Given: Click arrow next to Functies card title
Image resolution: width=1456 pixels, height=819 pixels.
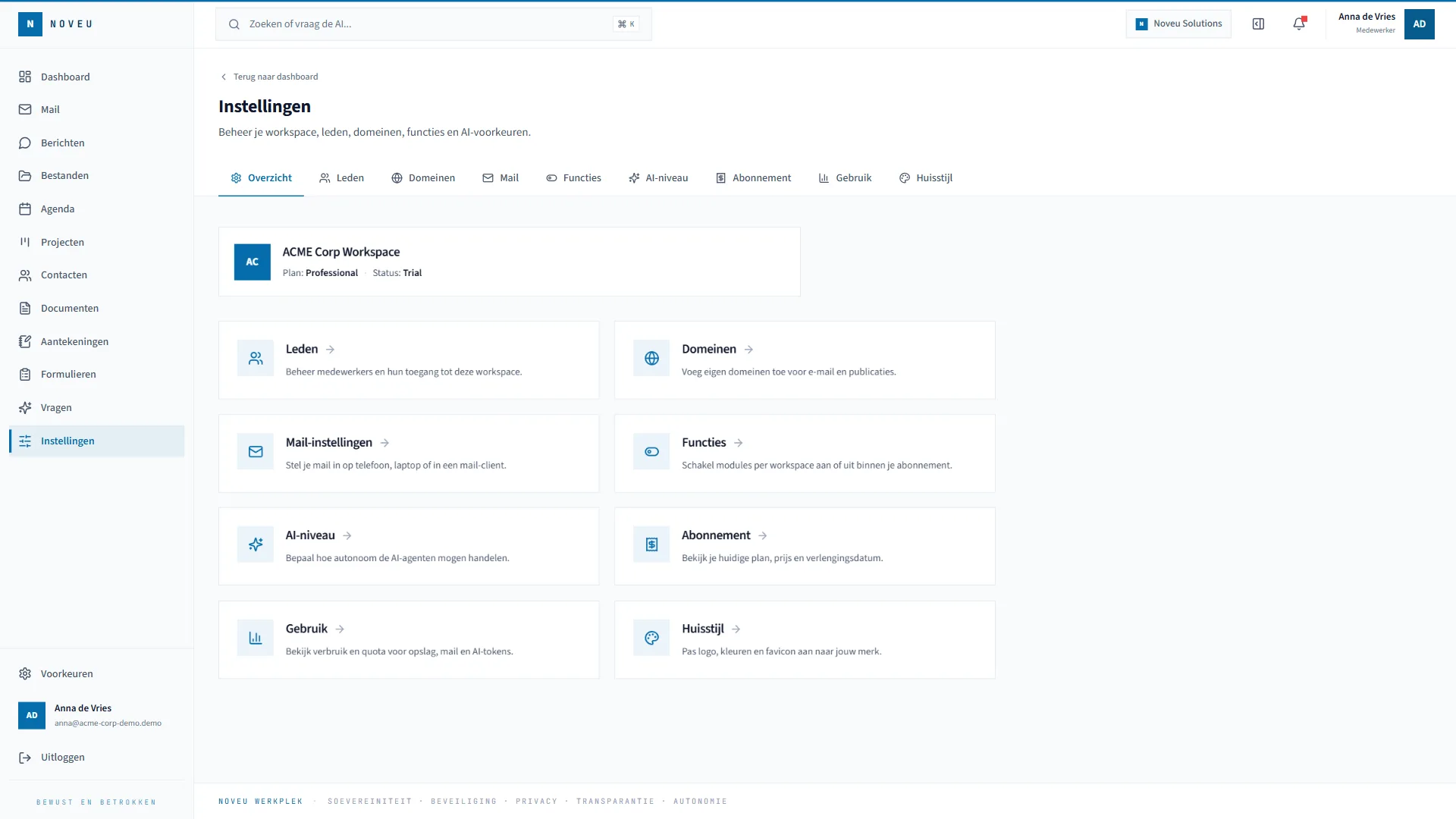Looking at the screenshot, I should (738, 443).
